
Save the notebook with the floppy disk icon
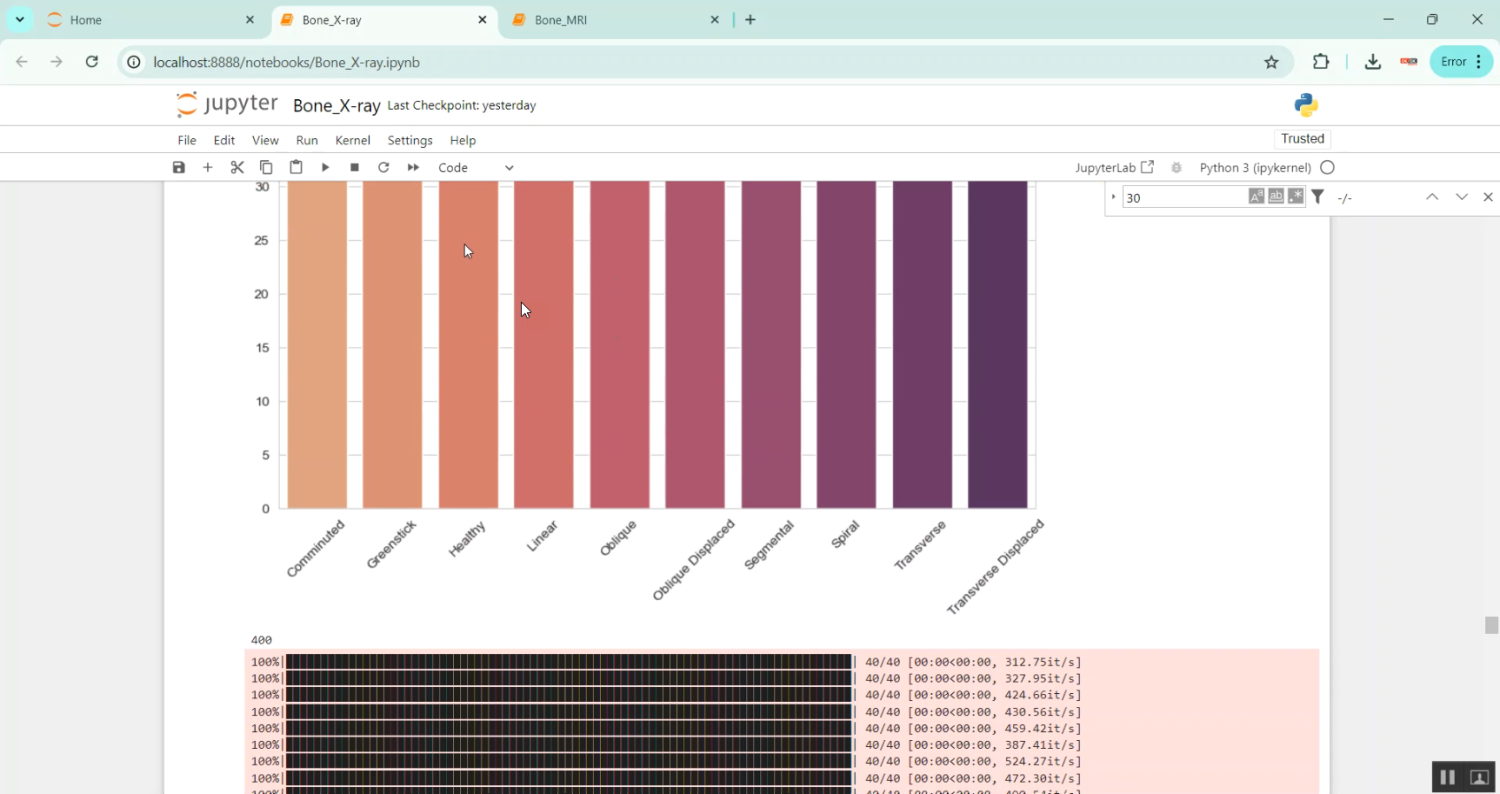click(x=179, y=168)
